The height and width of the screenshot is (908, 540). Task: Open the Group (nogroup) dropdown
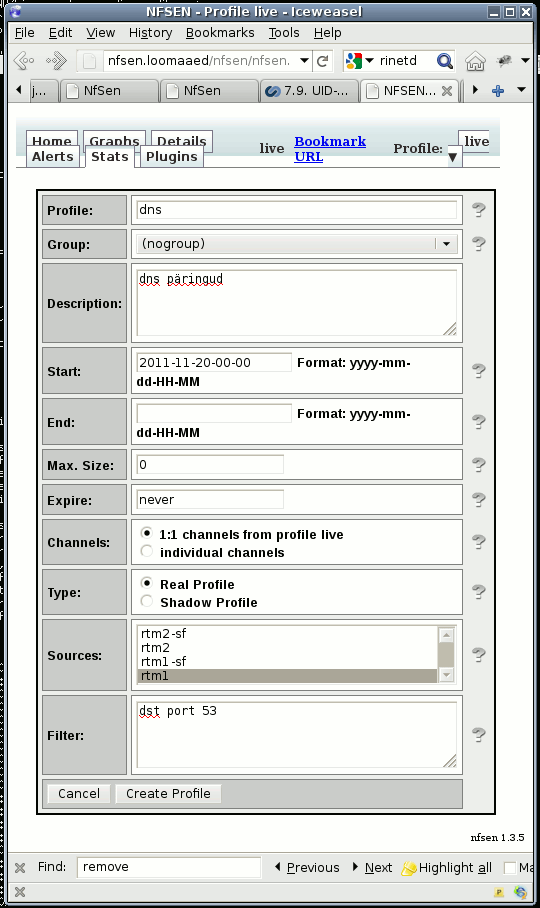(x=297, y=244)
